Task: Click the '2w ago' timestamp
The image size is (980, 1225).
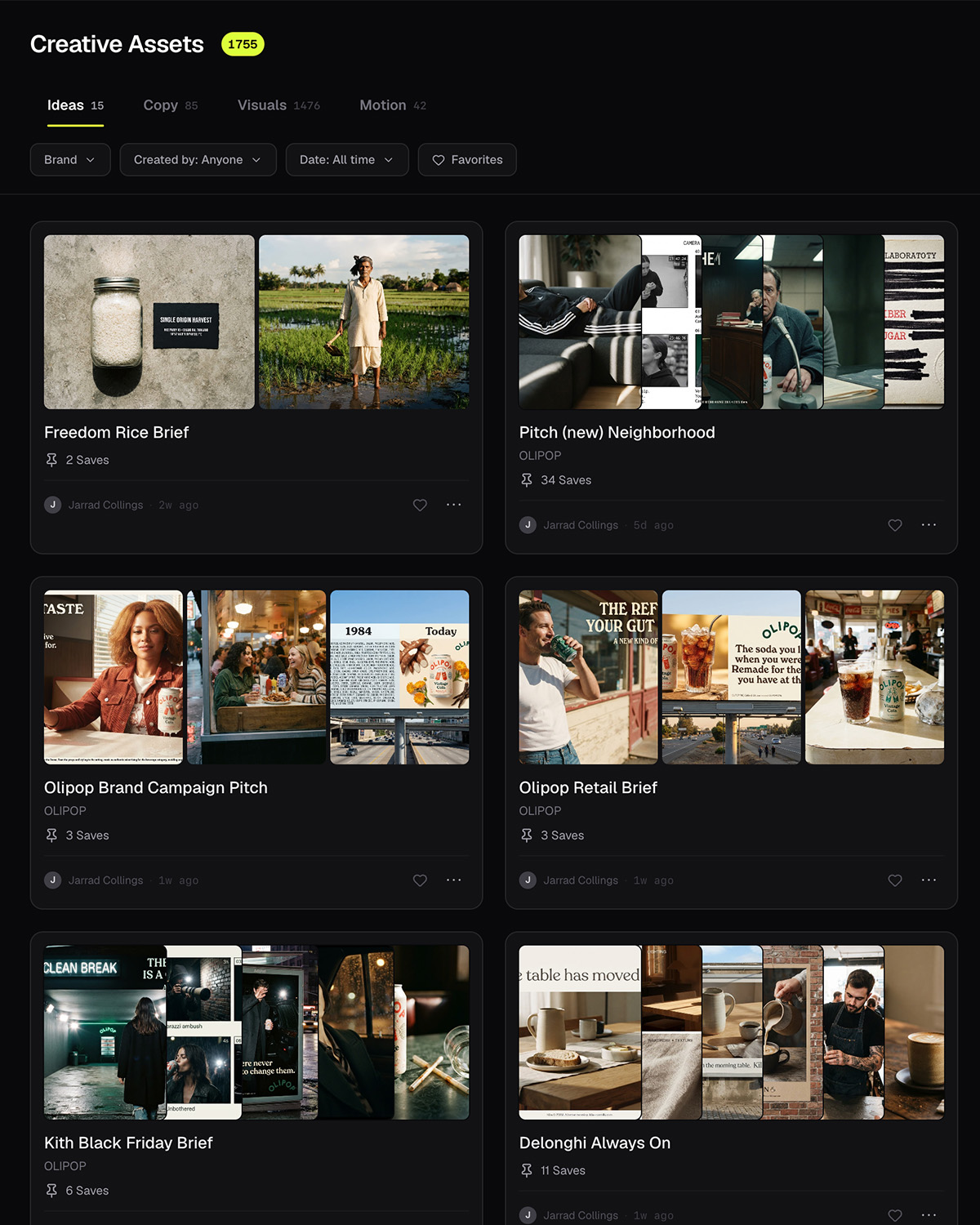Action: pos(178,506)
